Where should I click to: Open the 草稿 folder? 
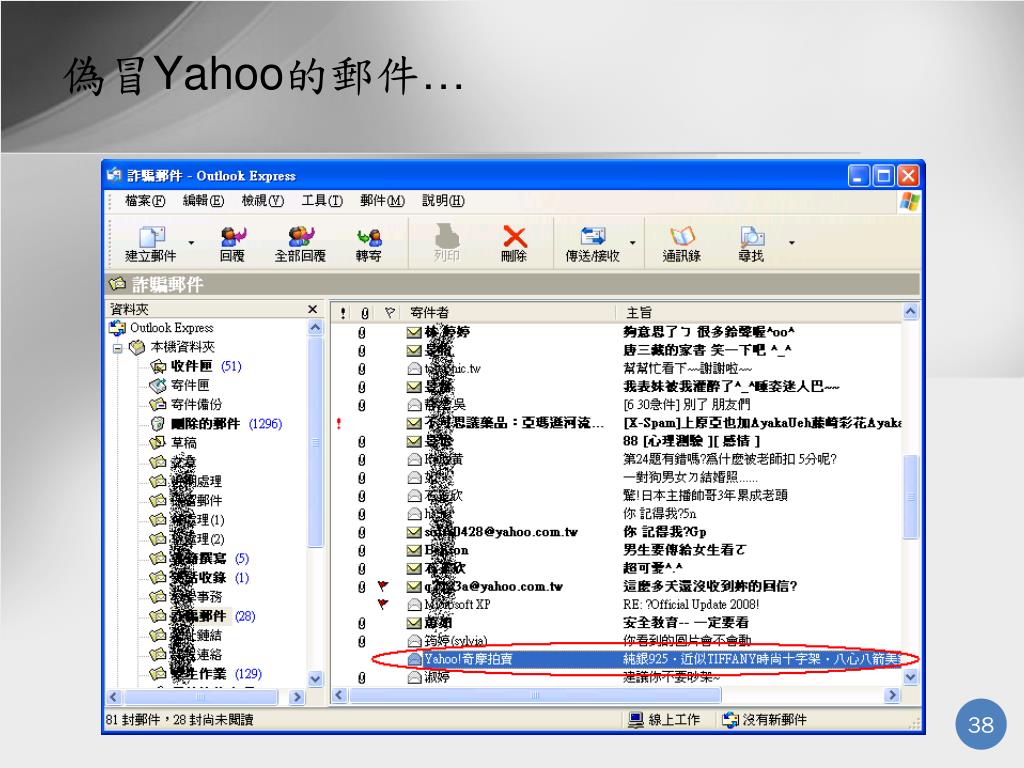tap(174, 443)
